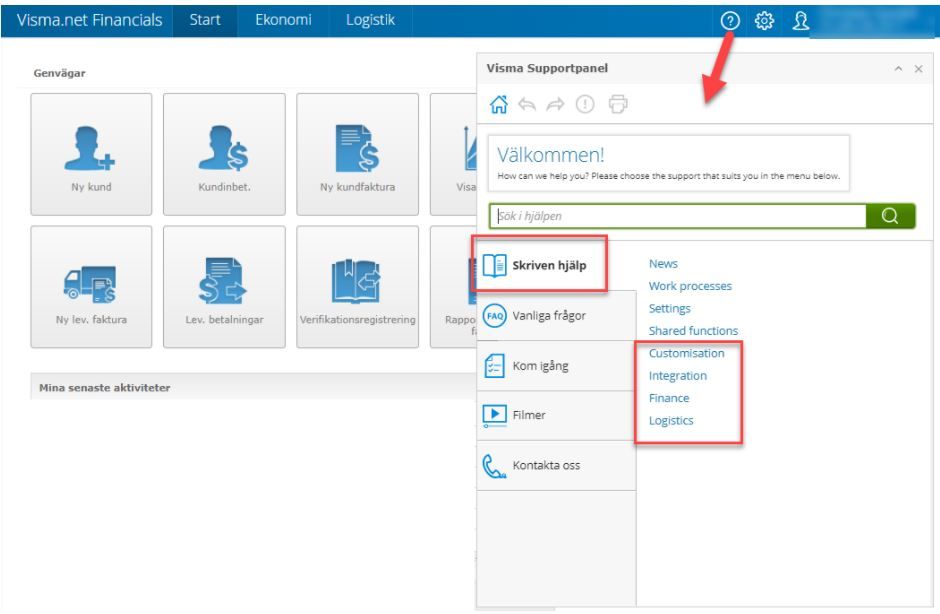The height and width of the screenshot is (614, 940).
Task: Open the settings gear icon
Action: (x=764, y=21)
